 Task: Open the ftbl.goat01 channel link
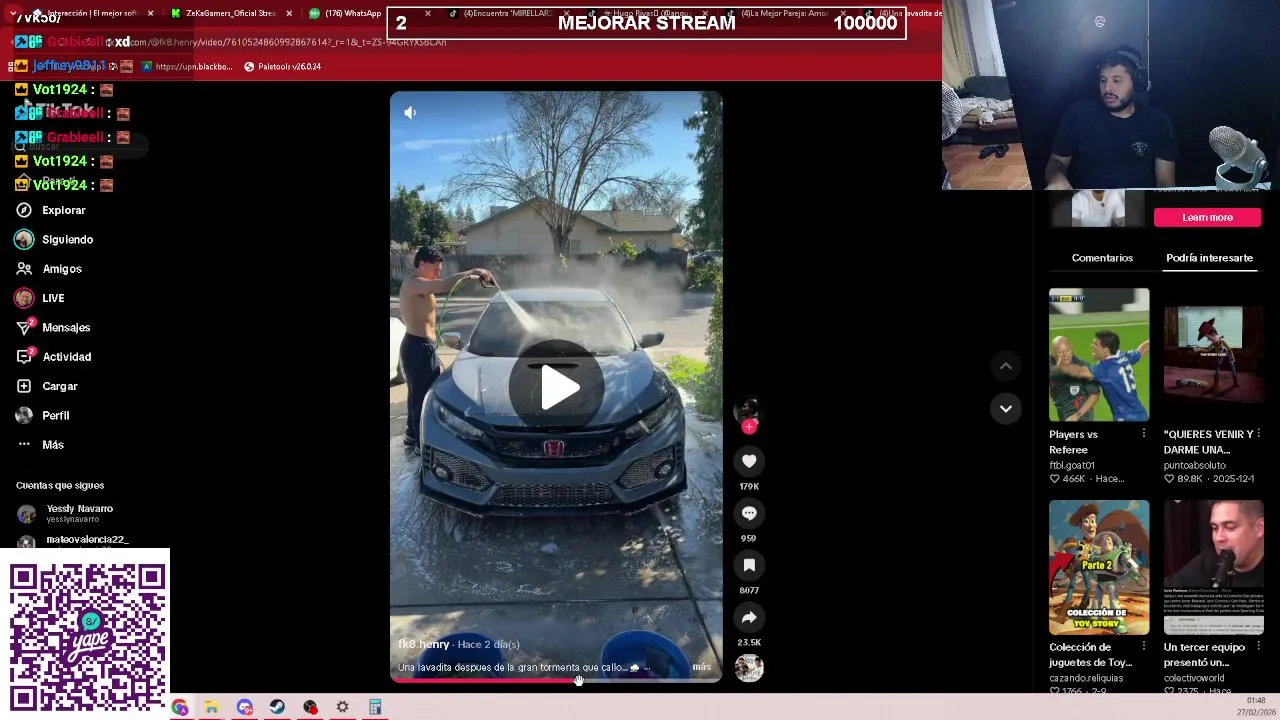pyautogui.click(x=1072, y=465)
